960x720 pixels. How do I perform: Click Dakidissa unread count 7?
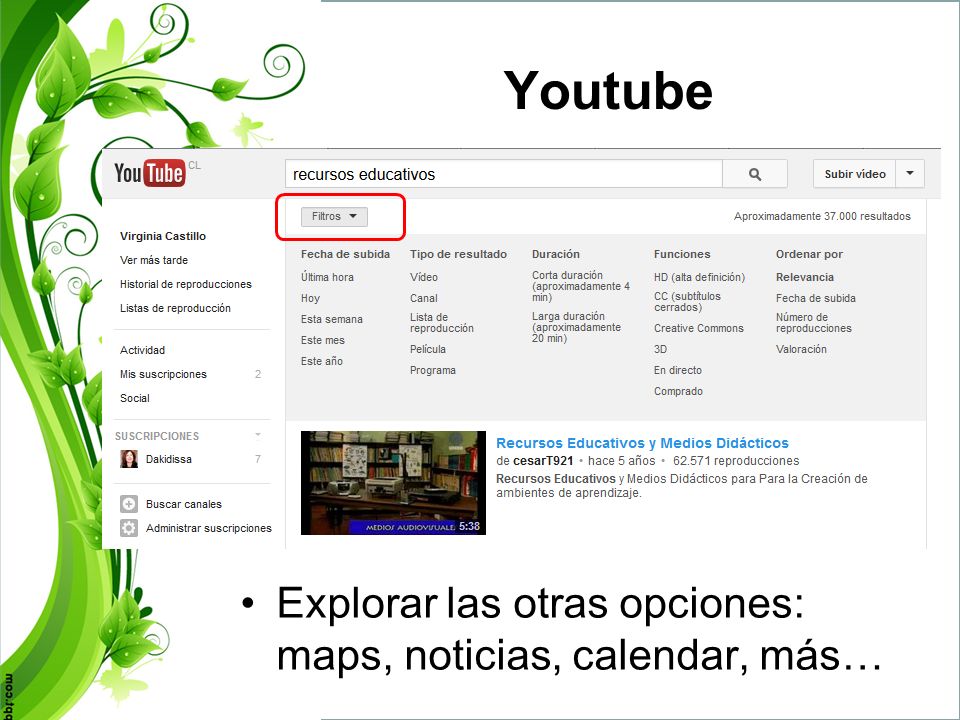click(258, 459)
